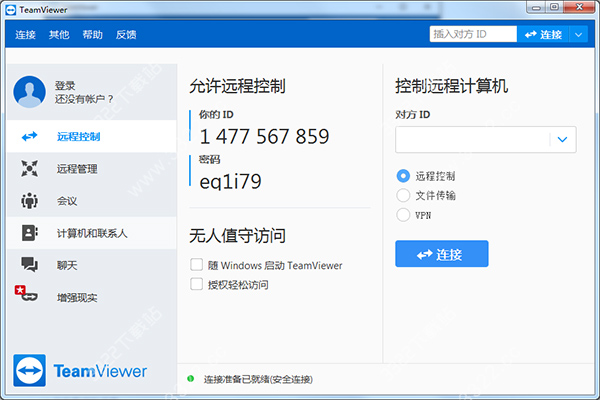600x400 pixels.
Task: Open the Meeting (会议) people icon
Action: [x=29, y=201]
